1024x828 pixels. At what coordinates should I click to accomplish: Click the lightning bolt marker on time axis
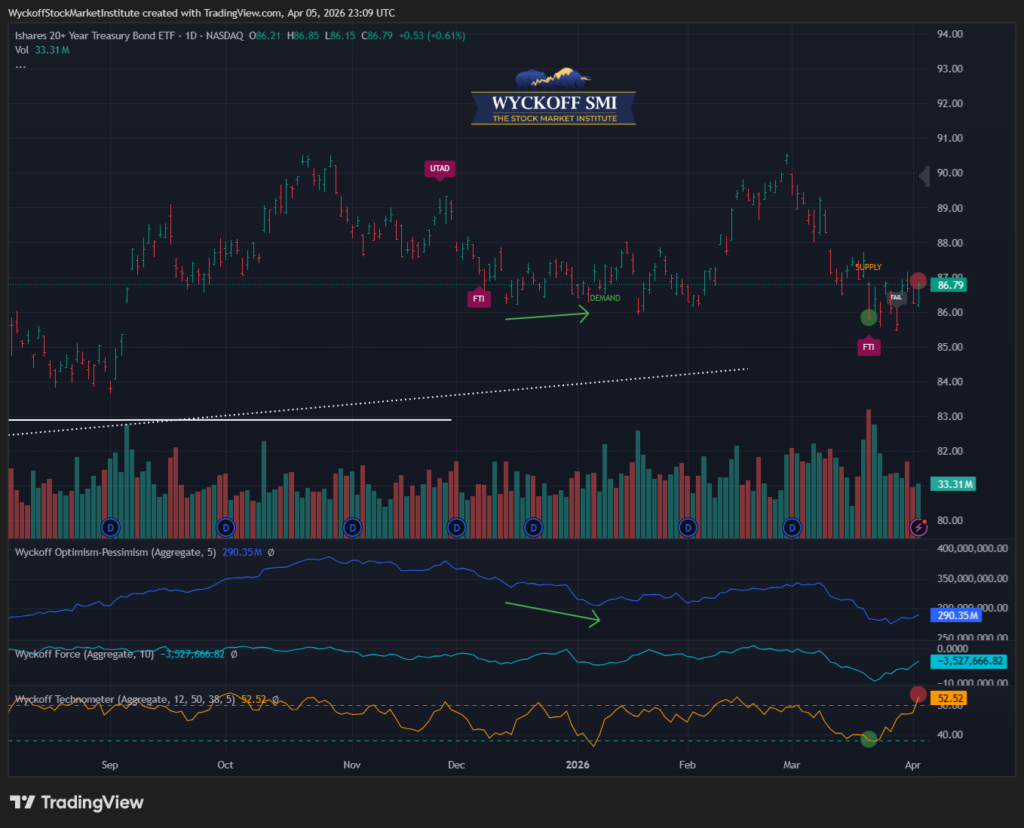pyautogui.click(x=918, y=526)
